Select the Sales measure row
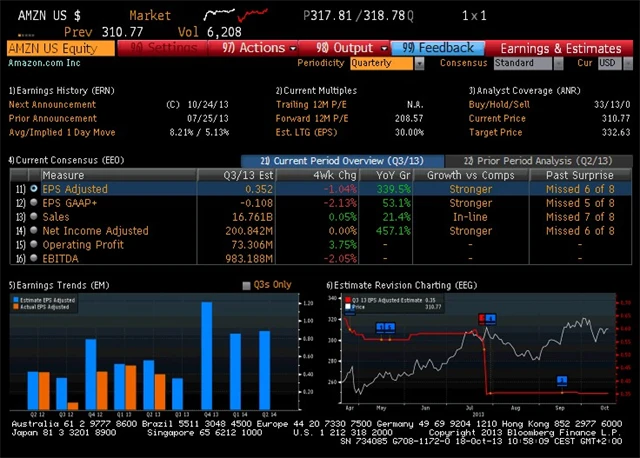Screen dimensions: 640x458 [56, 216]
